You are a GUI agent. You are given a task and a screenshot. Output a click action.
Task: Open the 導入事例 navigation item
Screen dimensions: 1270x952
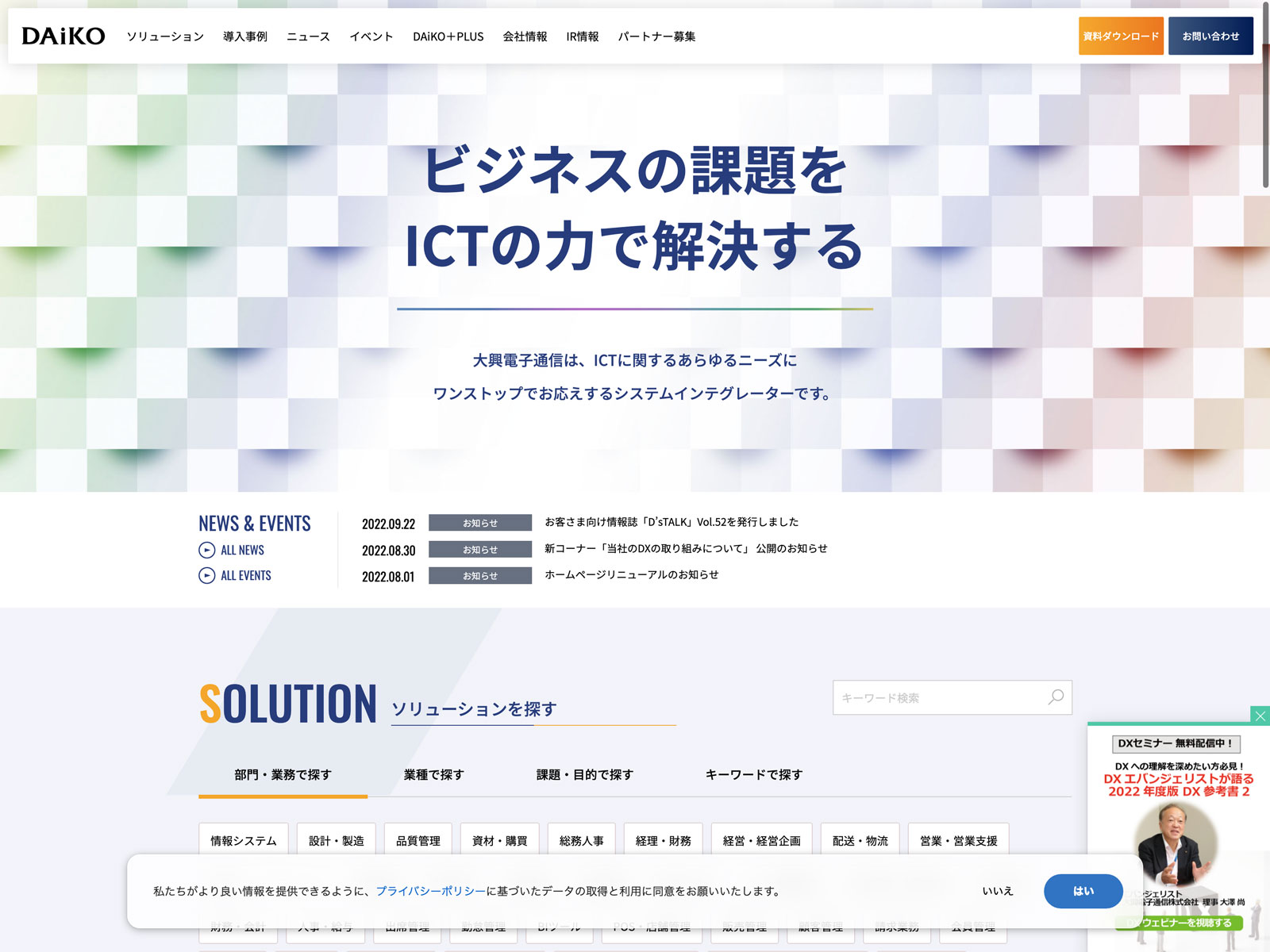[x=245, y=36]
